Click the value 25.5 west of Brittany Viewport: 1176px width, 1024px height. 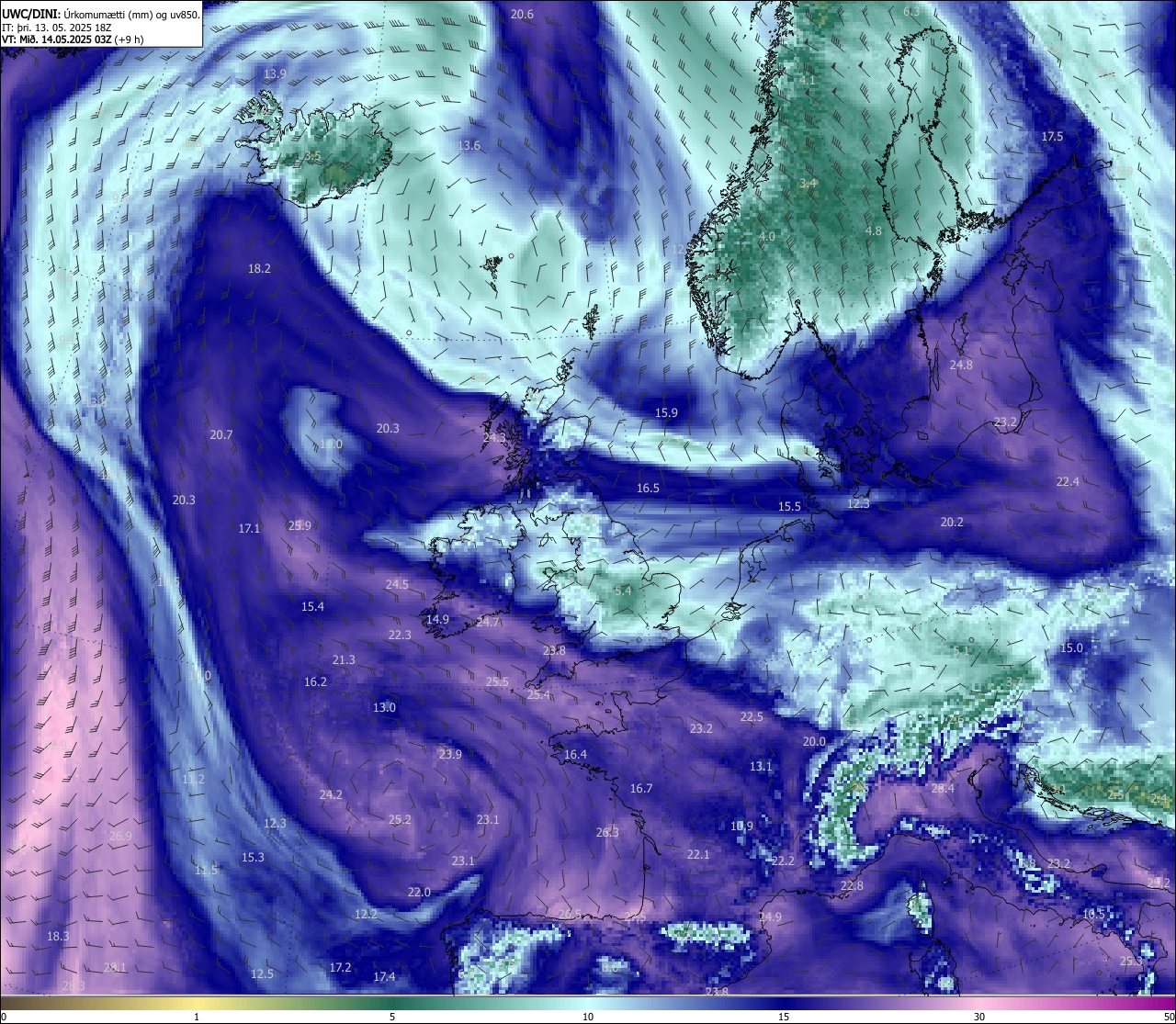pos(497,681)
